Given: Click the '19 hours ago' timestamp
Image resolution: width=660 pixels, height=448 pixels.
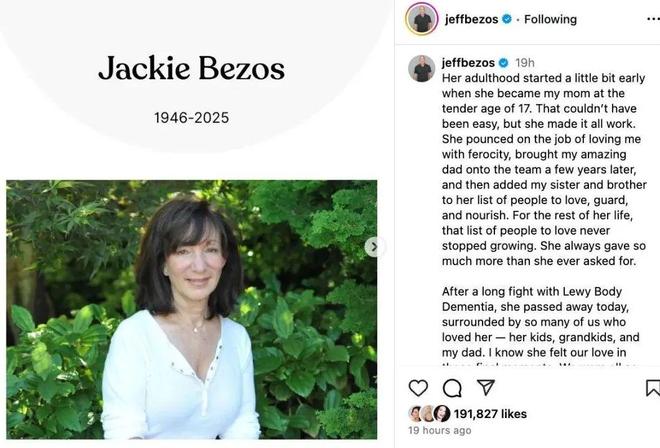Looking at the screenshot, I should pyautogui.click(x=440, y=431).
